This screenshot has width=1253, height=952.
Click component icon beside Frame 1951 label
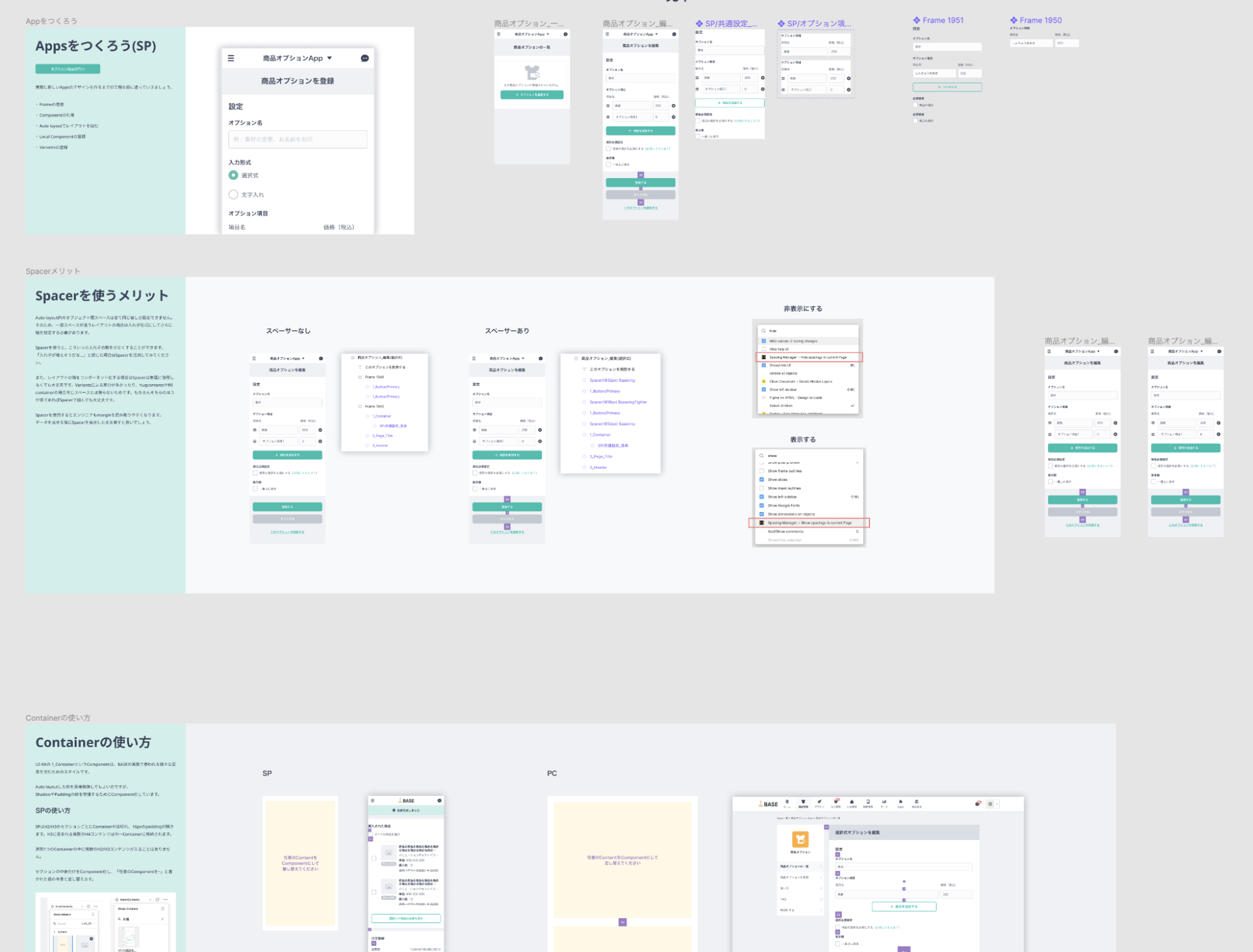916,21
